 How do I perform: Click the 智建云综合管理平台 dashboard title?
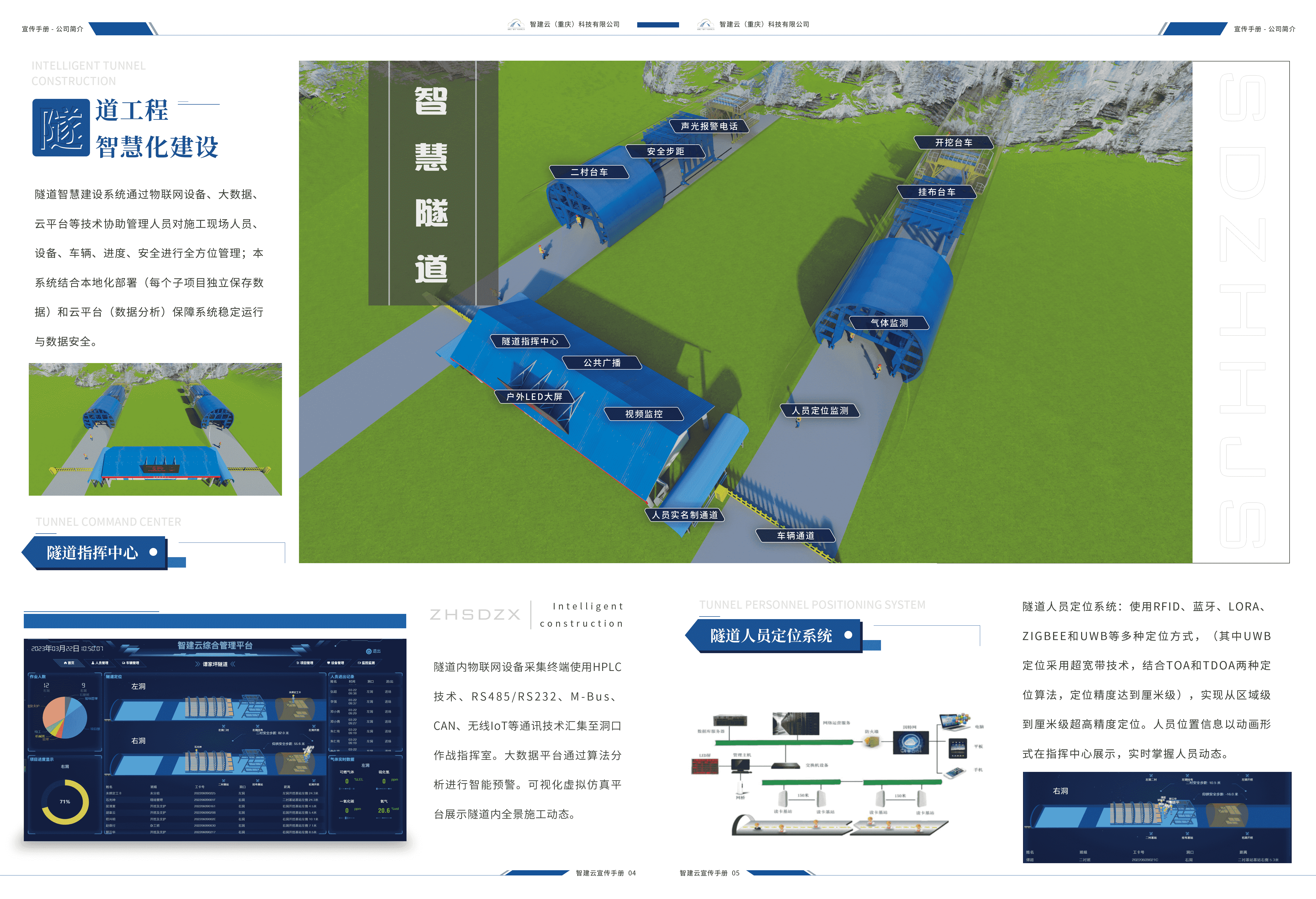click(x=215, y=645)
